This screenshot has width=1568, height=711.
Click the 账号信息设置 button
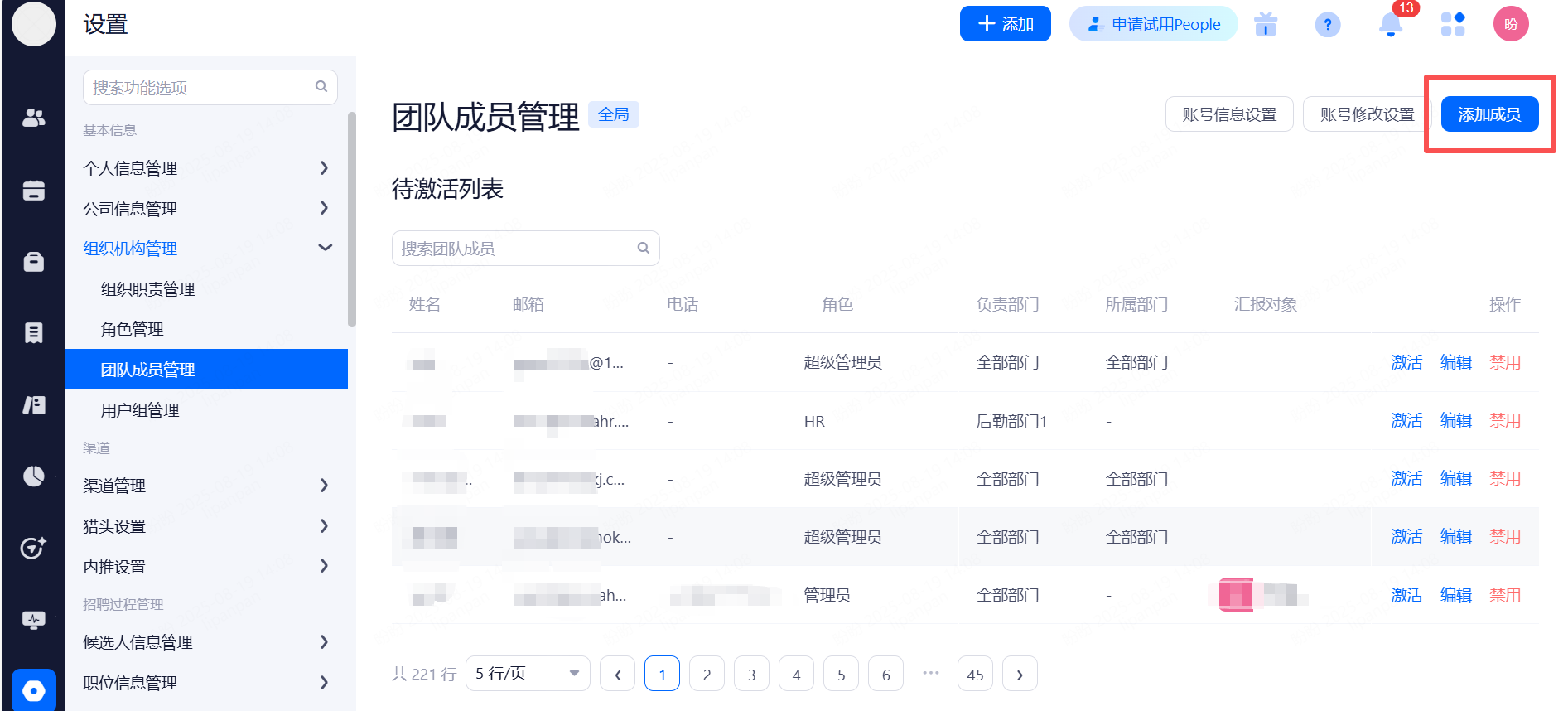[1228, 114]
